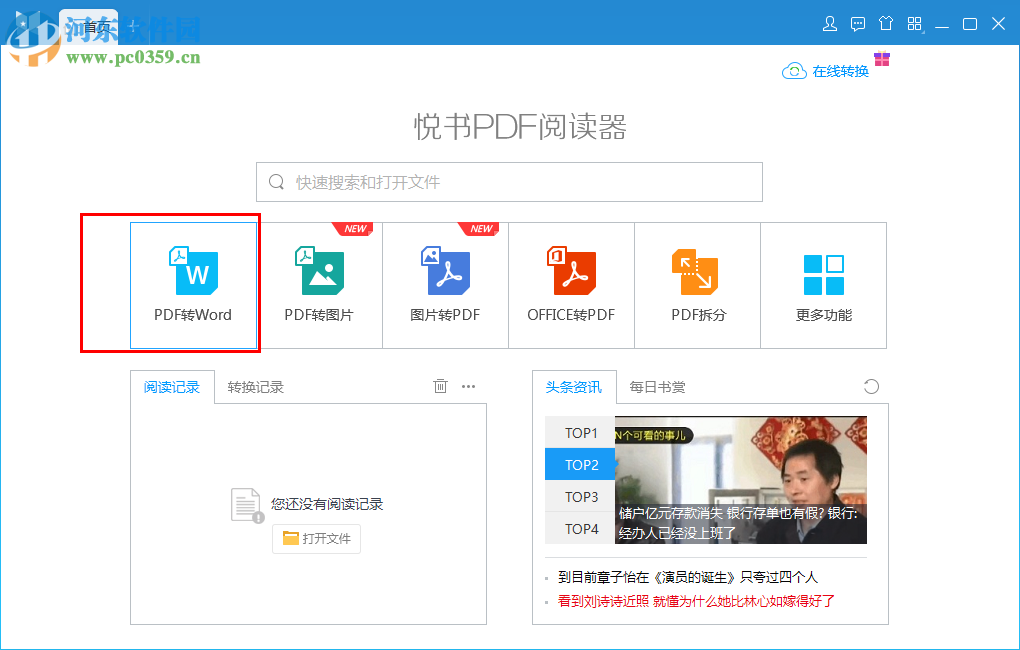Add a new tab with the plus button
This screenshot has height=650, width=1020.
click(x=133, y=26)
